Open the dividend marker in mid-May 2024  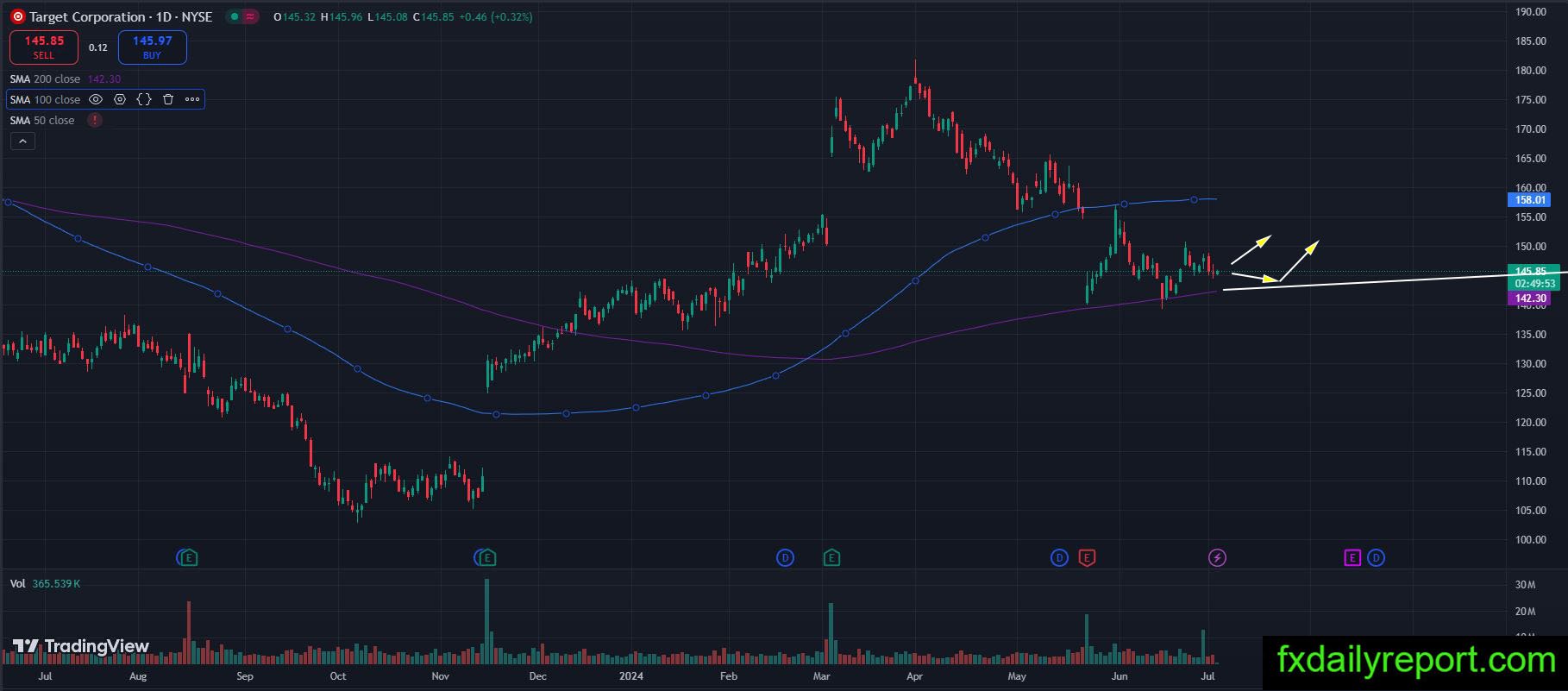click(1059, 558)
